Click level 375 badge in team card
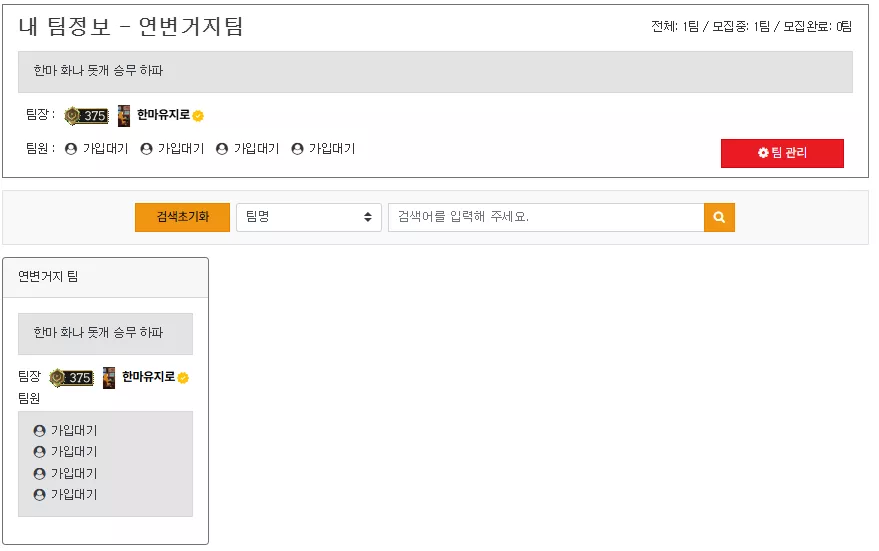 [x=71, y=378]
